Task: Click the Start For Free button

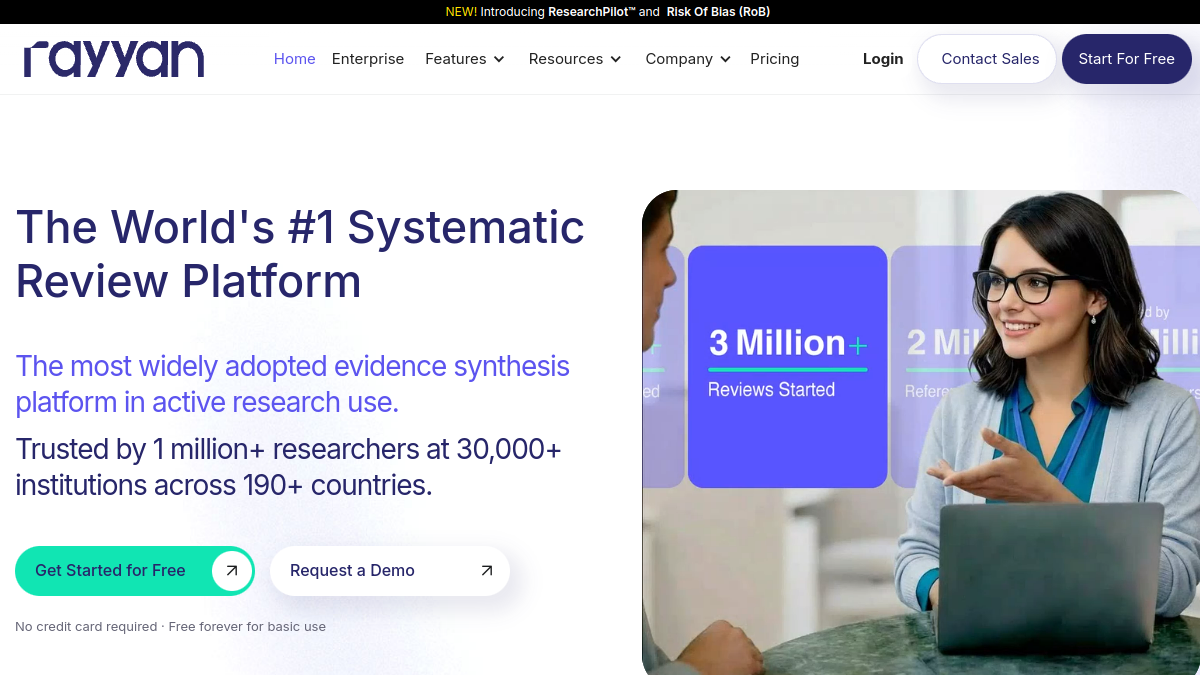Action: point(1126,59)
